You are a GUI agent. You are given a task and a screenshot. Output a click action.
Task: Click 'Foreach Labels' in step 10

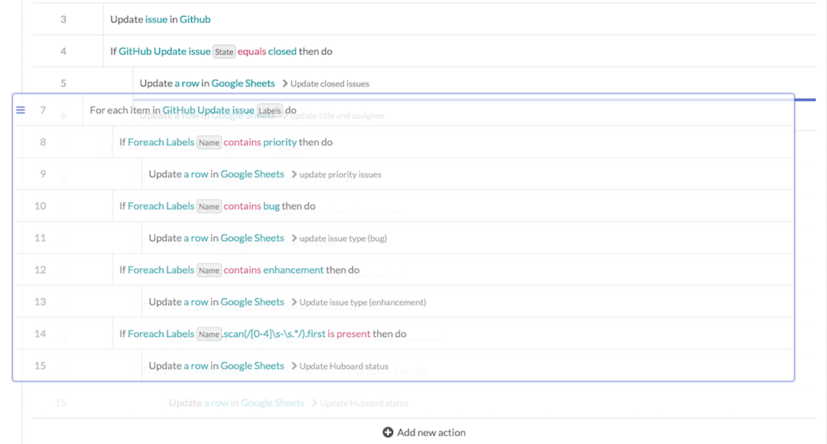tap(161, 206)
